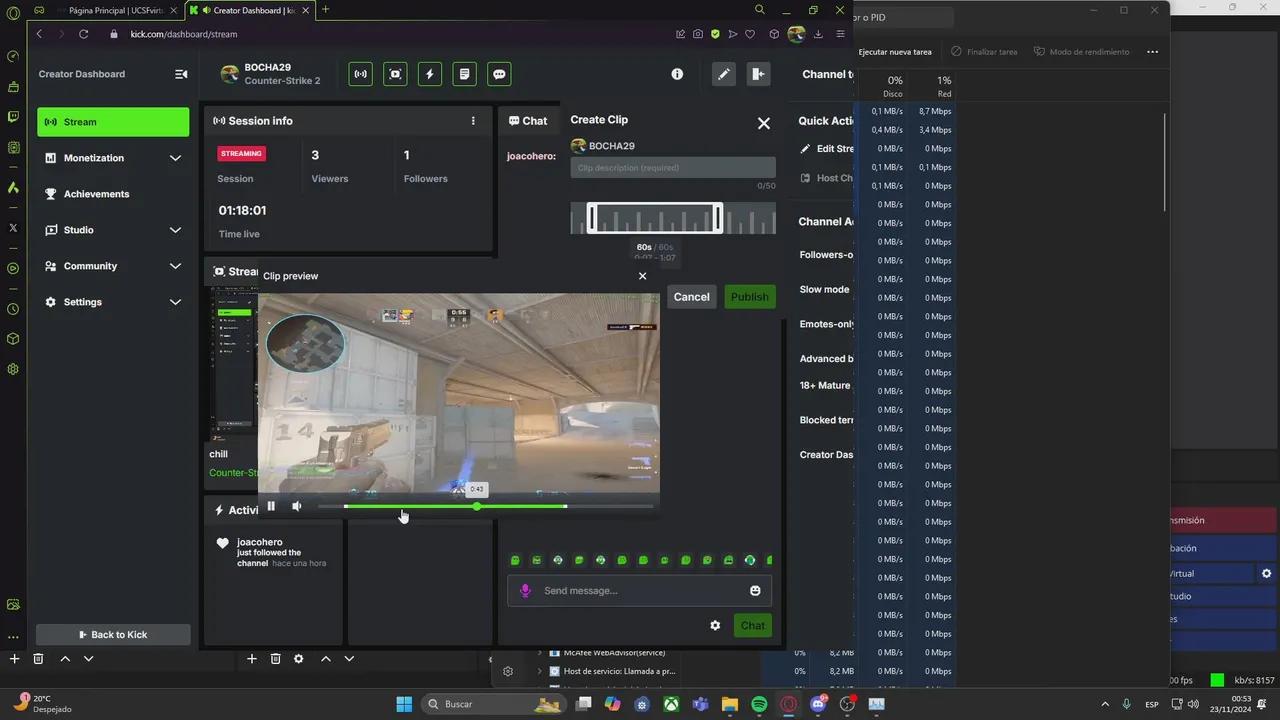Pause the clip preview playback
Screen dimensions: 1280x720
pos(271,506)
